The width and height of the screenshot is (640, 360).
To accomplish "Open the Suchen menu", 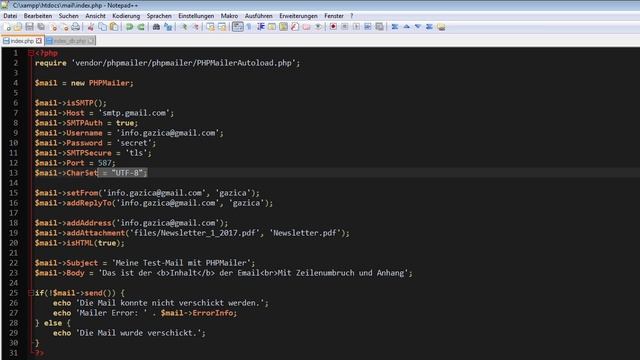I will coord(69,16).
